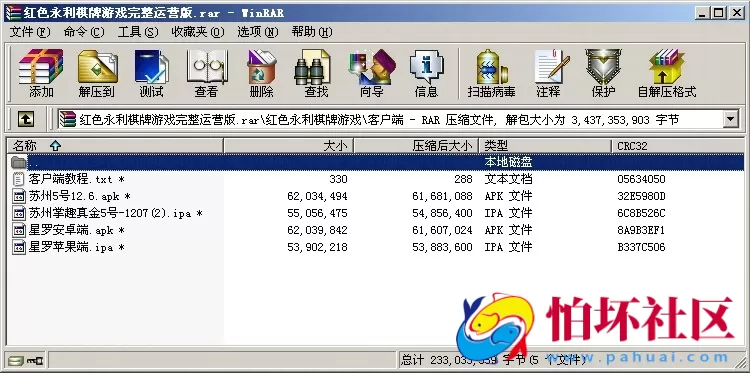The width and height of the screenshot is (750, 373).
Task: Select file 苏州5号12.6.apk
Action: pyautogui.click(x=79, y=196)
